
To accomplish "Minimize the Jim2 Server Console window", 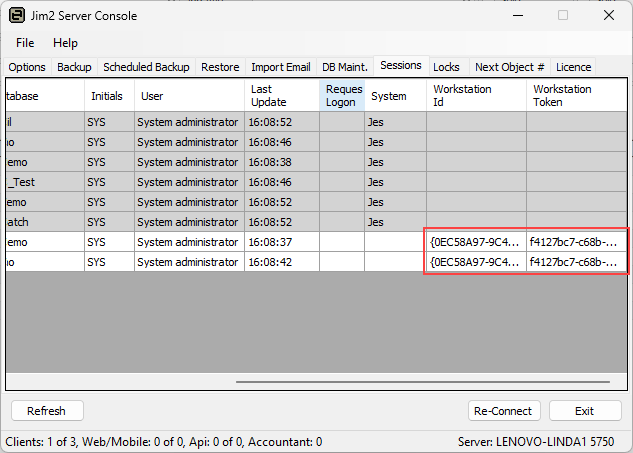I will [x=518, y=15].
